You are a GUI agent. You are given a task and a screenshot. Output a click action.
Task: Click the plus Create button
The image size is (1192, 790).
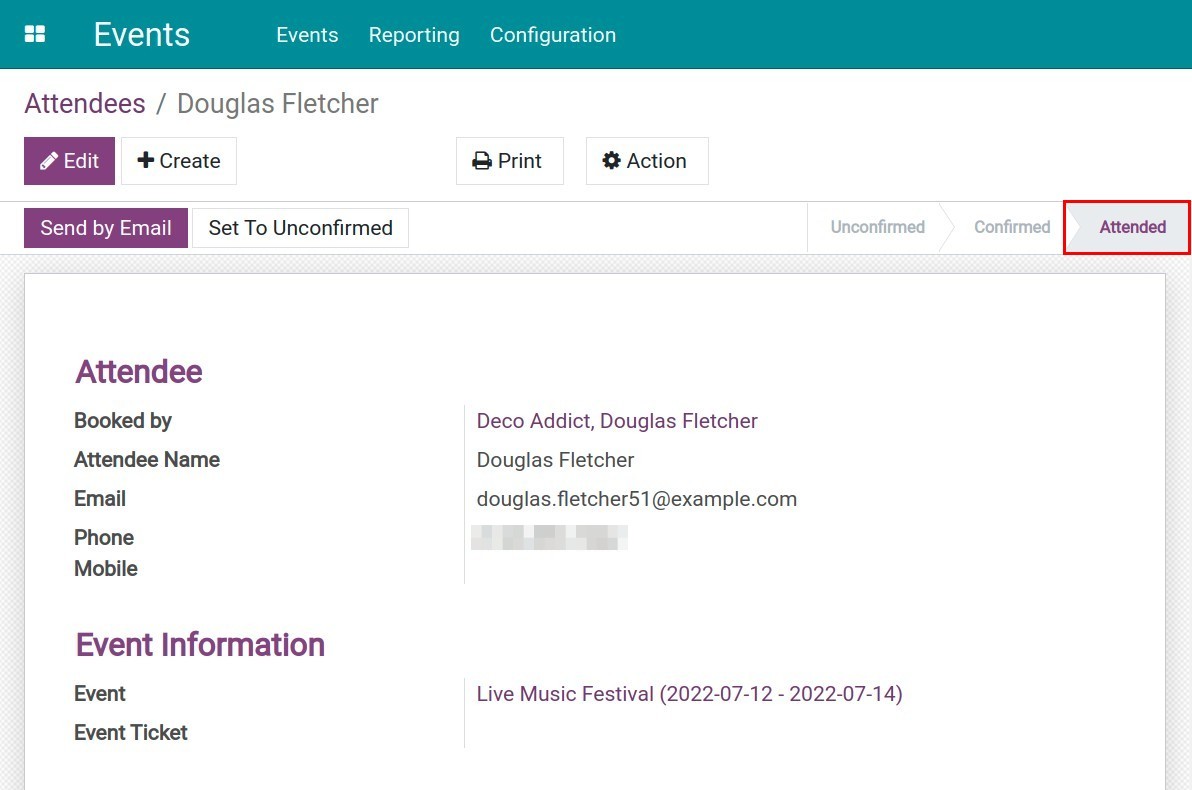(x=179, y=161)
